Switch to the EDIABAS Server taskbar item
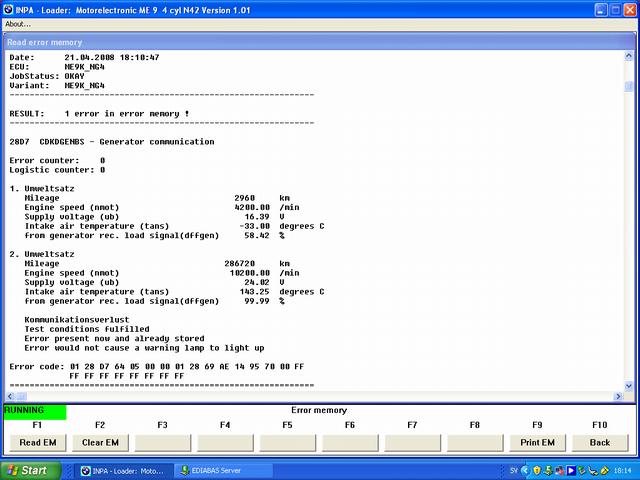The image size is (640, 480). (217, 470)
